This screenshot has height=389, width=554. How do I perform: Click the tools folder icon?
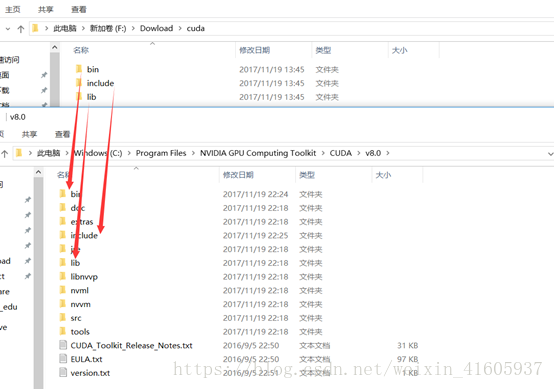63,331
